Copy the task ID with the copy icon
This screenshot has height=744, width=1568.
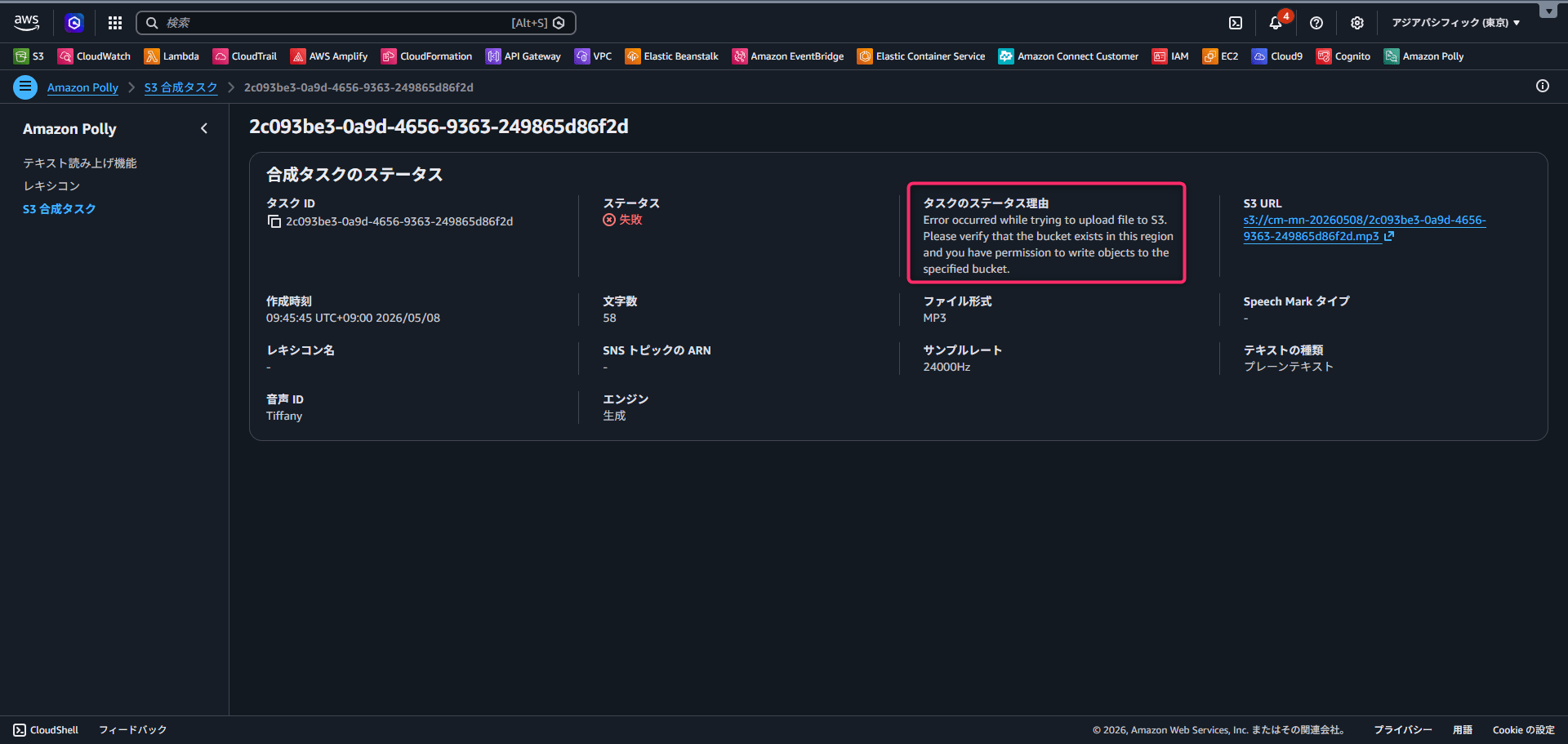click(x=274, y=221)
